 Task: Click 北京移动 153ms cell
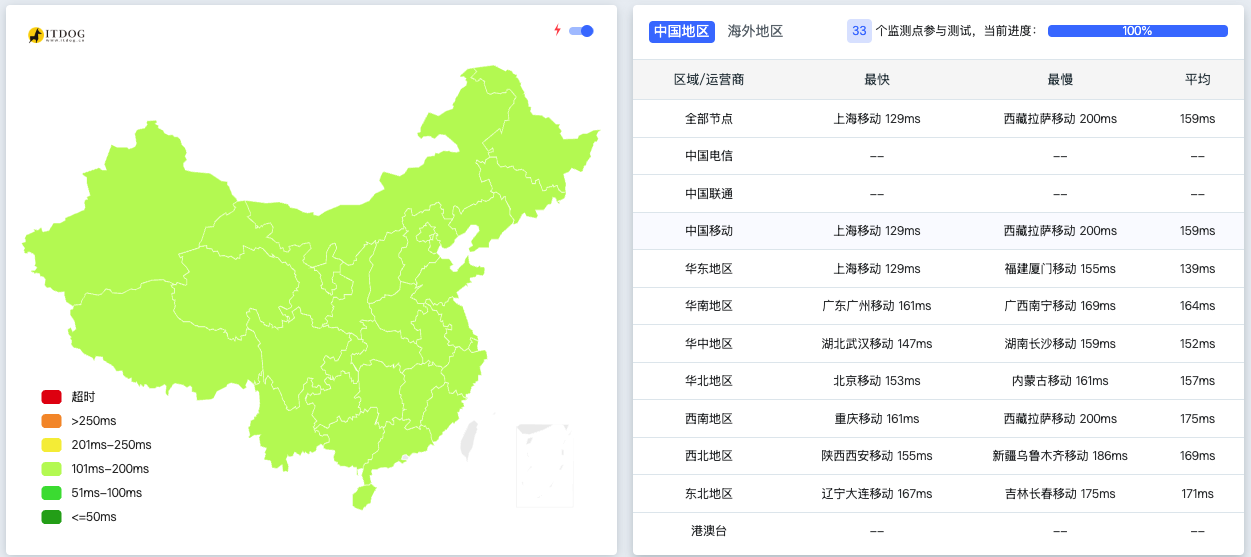coord(877,381)
